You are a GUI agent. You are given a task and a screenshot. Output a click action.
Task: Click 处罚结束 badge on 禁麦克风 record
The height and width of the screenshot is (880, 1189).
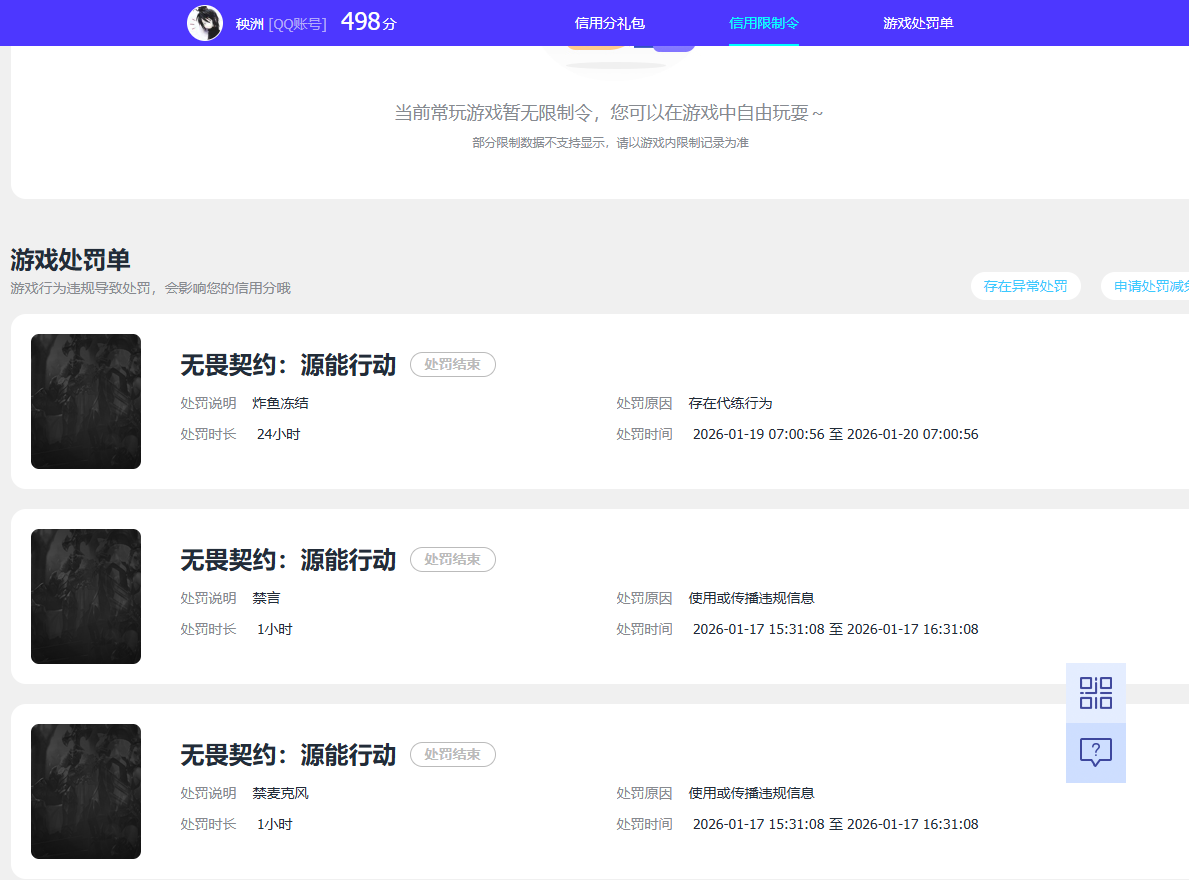[453, 754]
